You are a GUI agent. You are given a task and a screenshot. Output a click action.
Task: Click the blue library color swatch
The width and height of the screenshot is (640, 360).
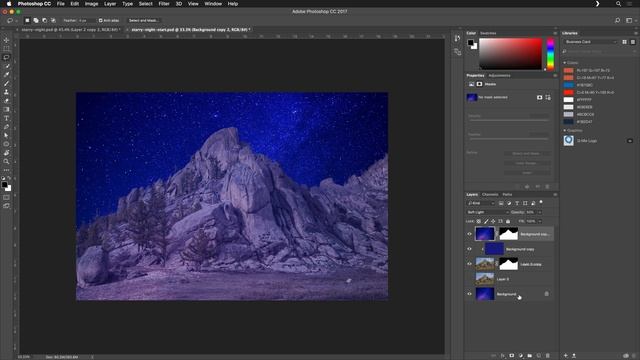[569, 85]
